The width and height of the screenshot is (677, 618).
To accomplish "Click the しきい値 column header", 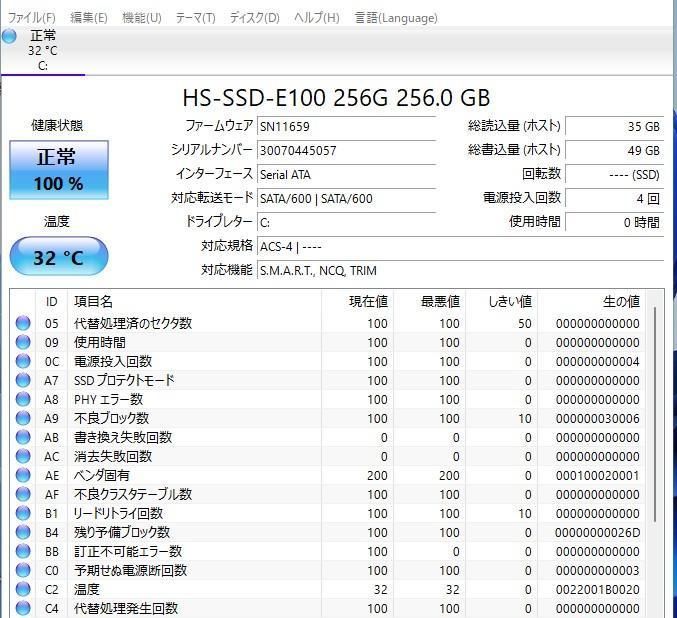I will coord(502,301).
